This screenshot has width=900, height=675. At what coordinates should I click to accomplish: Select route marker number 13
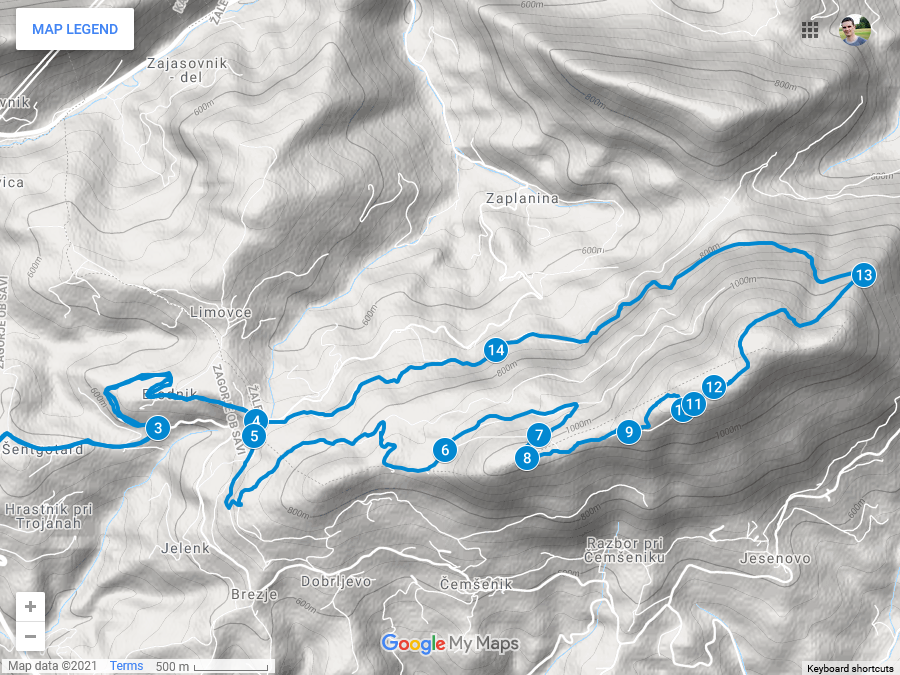coord(863,275)
